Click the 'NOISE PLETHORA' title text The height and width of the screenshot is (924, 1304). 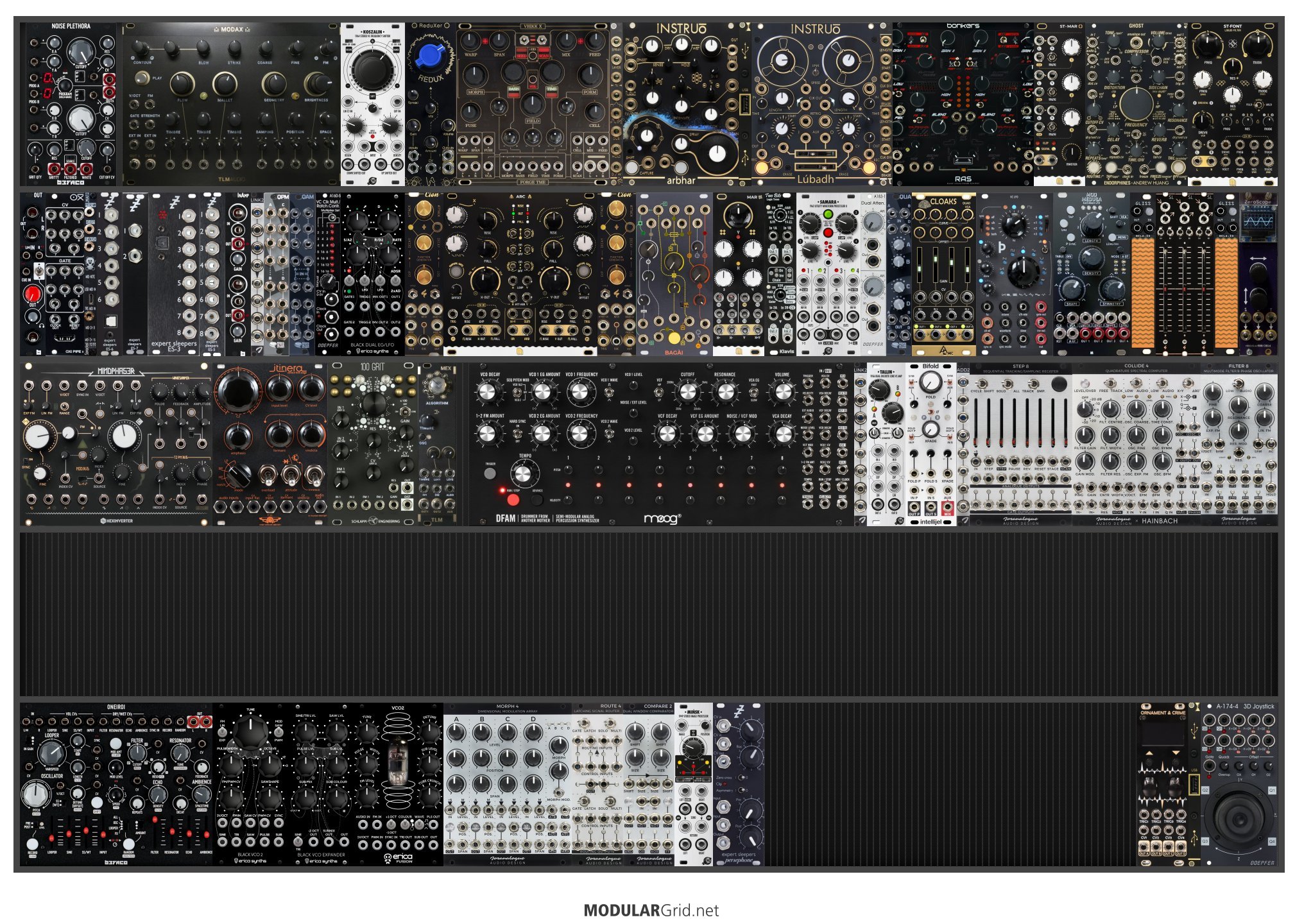pyautogui.click(x=71, y=26)
